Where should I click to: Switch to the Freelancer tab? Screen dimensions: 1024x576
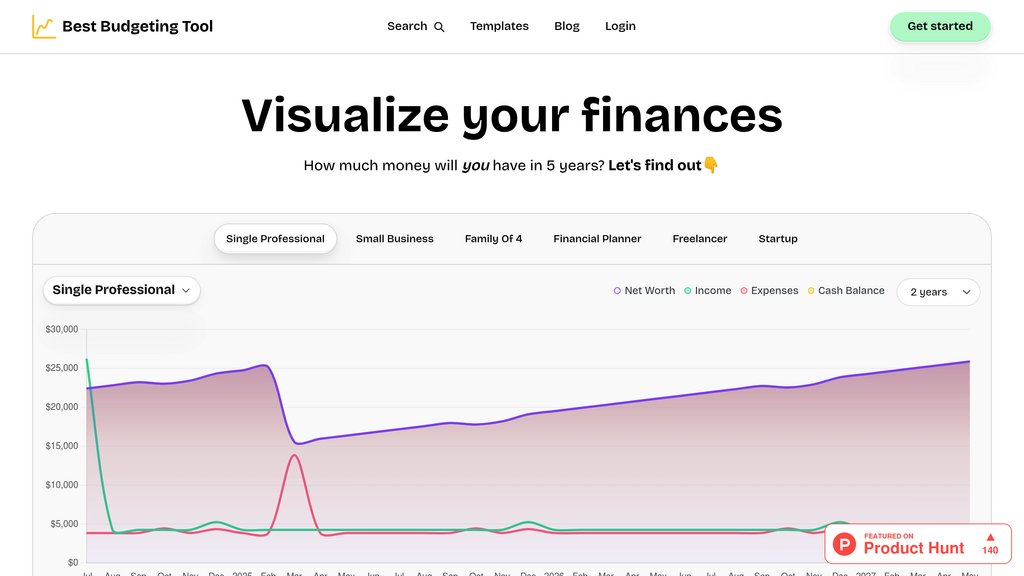click(x=699, y=239)
